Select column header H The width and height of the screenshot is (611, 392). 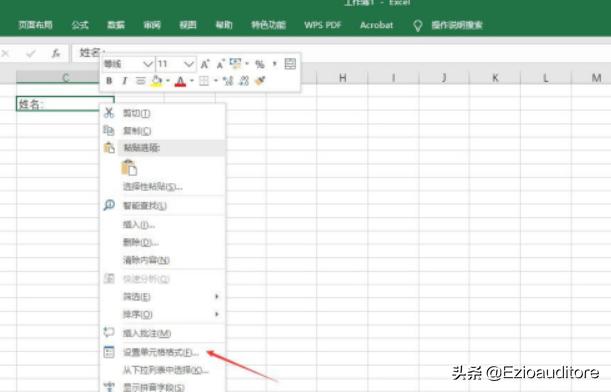(343, 78)
